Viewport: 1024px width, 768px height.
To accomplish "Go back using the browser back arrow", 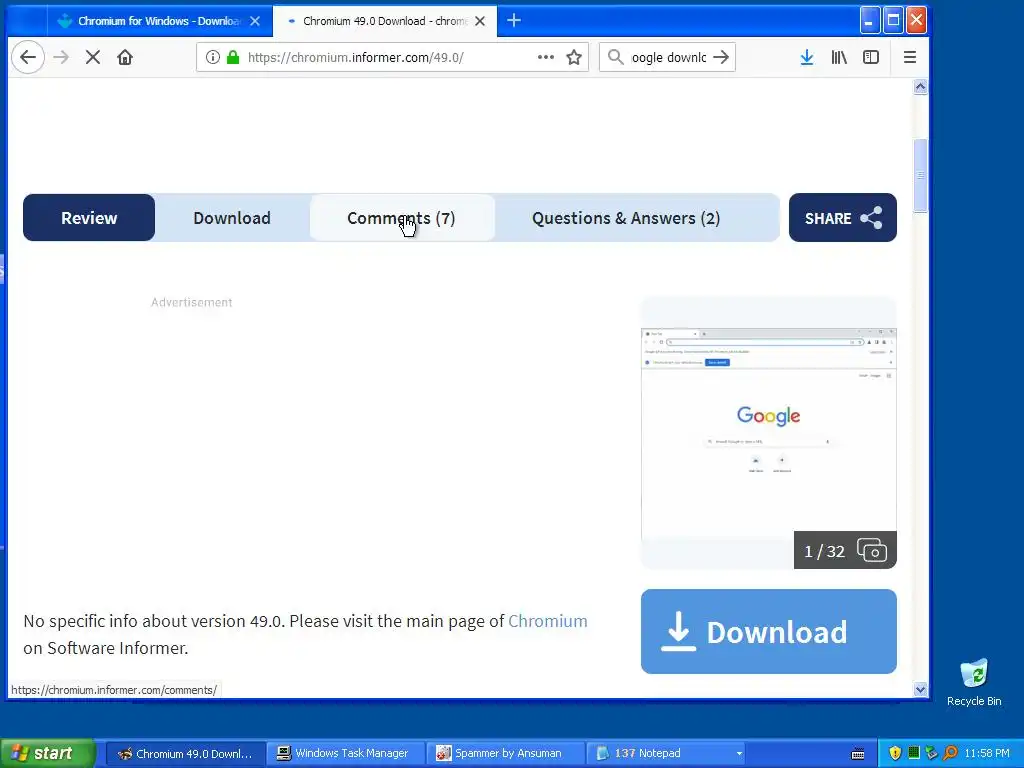I will pyautogui.click(x=28, y=57).
